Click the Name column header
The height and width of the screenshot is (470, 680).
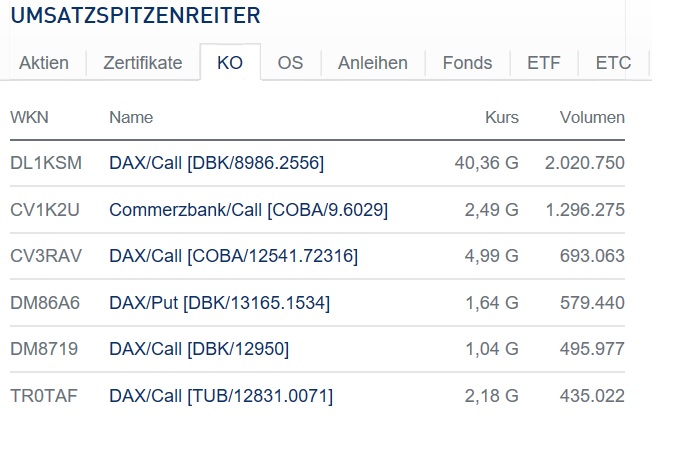(x=131, y=117)
